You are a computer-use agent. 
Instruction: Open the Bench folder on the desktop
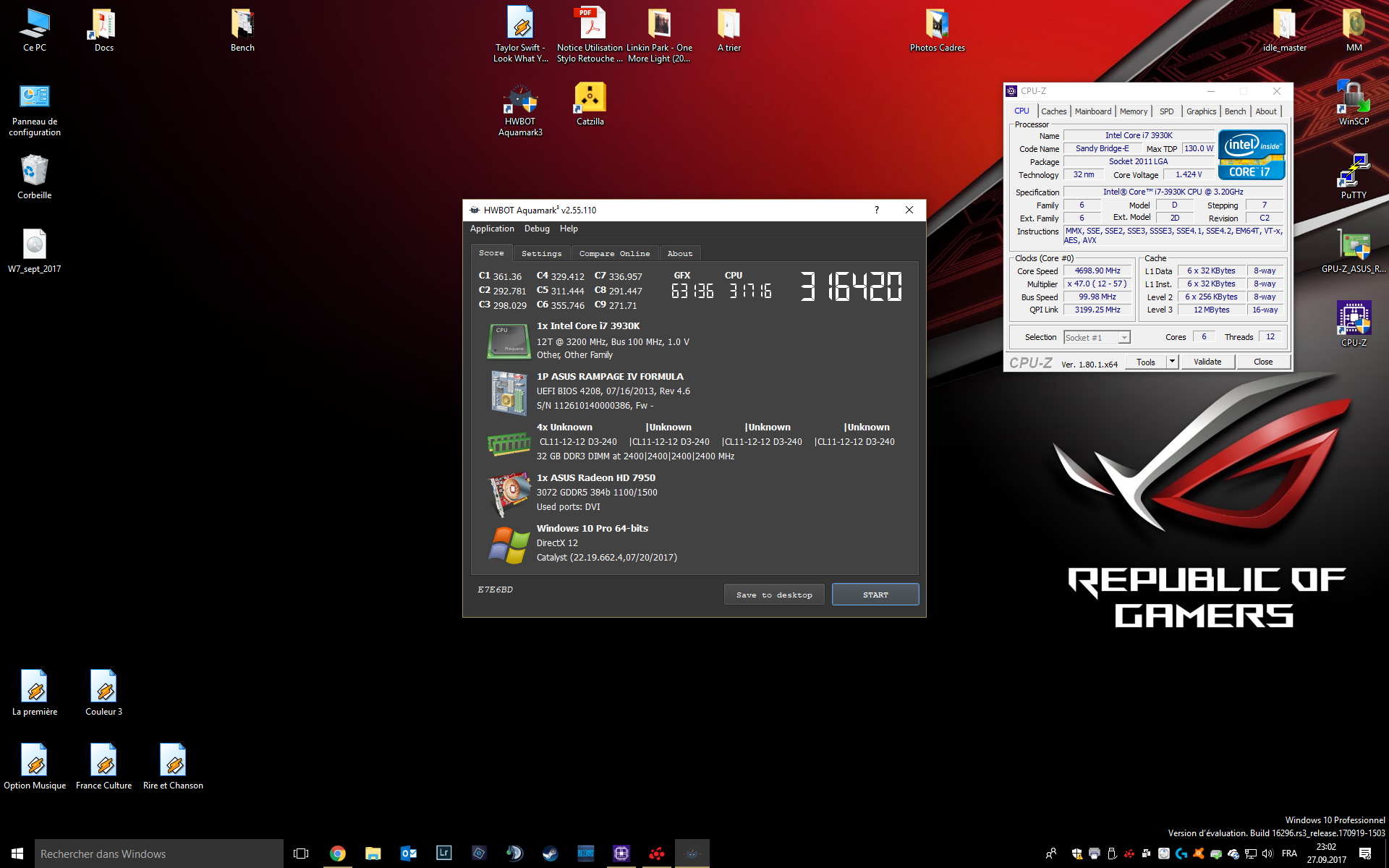tap(242, 30)
